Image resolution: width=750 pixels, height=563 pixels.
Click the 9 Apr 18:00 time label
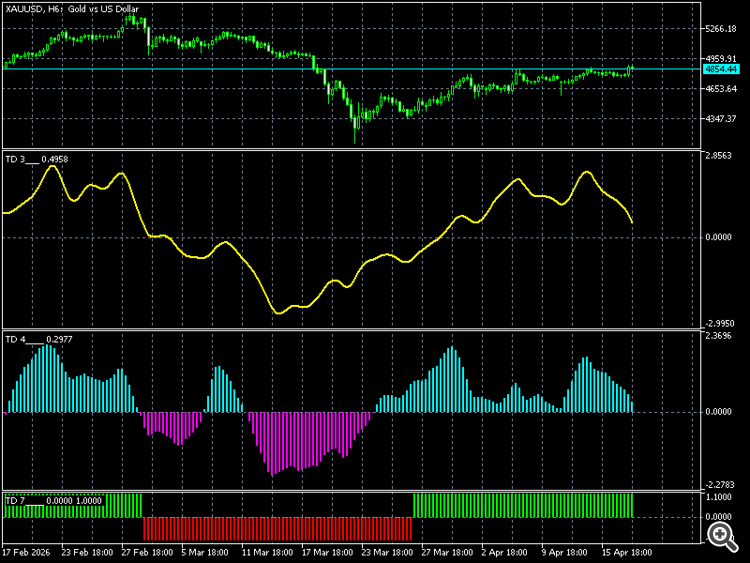(x=564, y=552)
